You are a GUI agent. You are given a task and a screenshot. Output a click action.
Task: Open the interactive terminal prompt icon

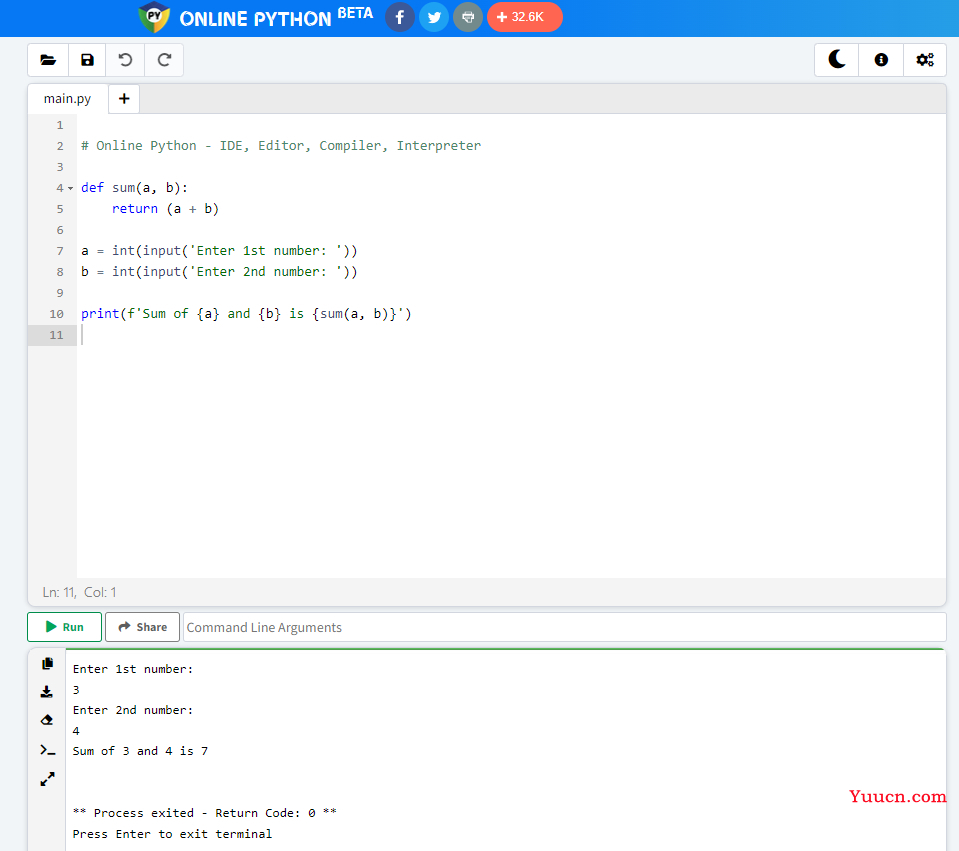click(x=47, y=750)
